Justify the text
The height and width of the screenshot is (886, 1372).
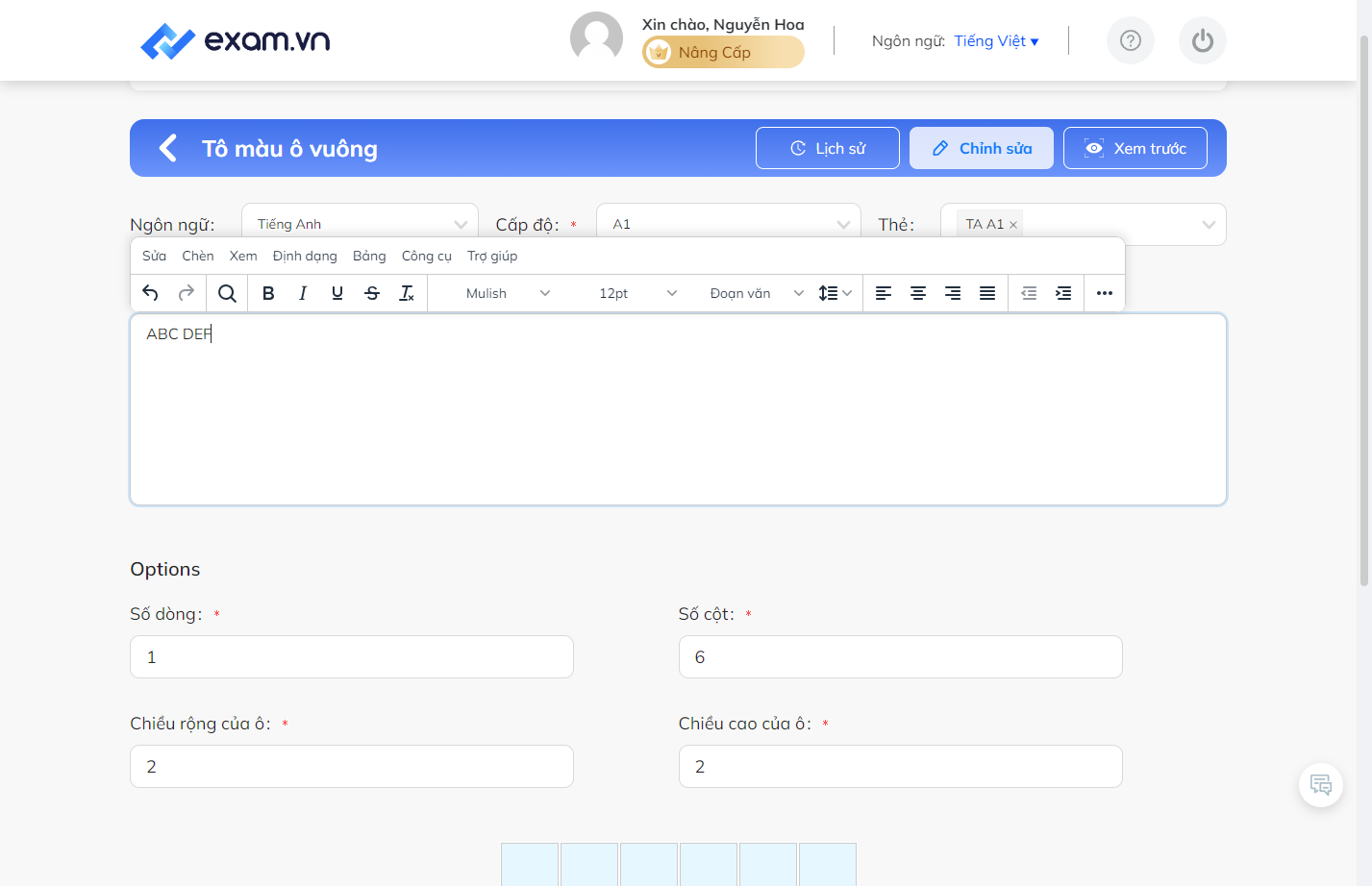point(987,293)
